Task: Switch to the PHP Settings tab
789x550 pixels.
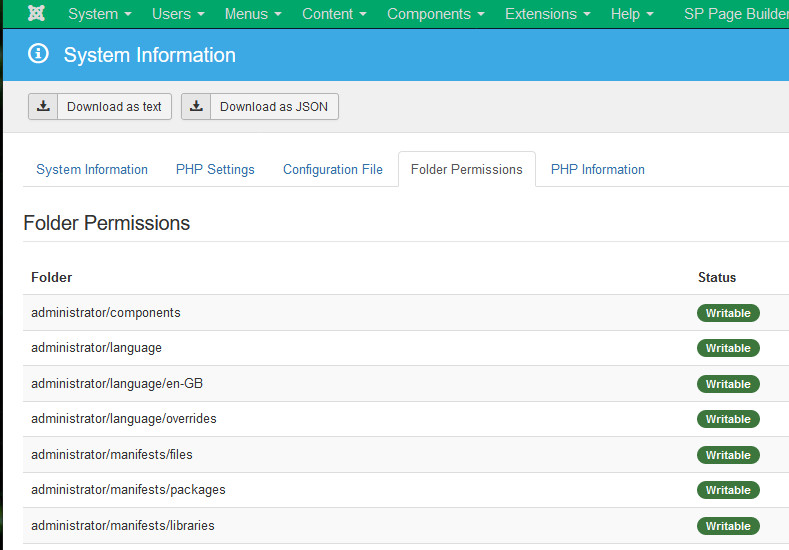Action: (x=215, y=170)
